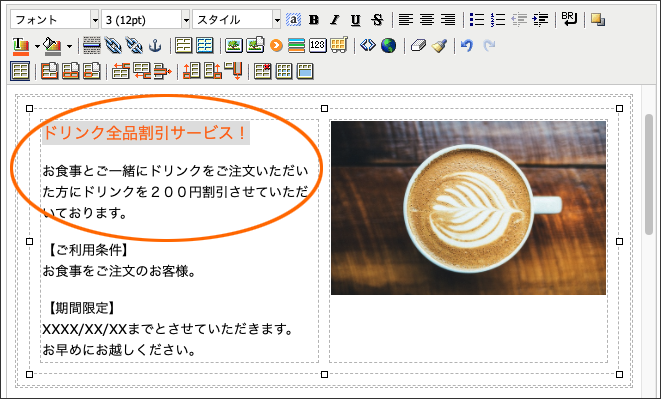661x399 pixels.
Task: Align text to the right
Action: pyautogui.click(x=448, y=20)
